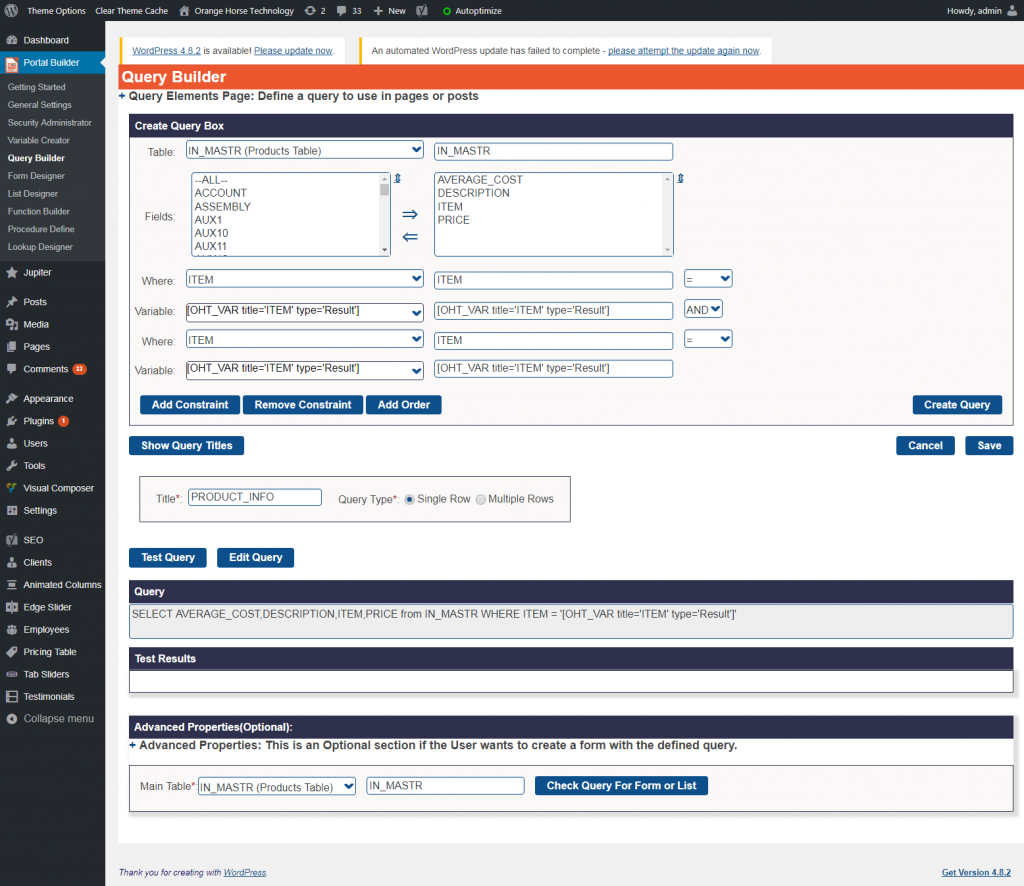Screen dimensions: 1024x886
Task: Open the first Variable dropdown
Action: [304, 311]
